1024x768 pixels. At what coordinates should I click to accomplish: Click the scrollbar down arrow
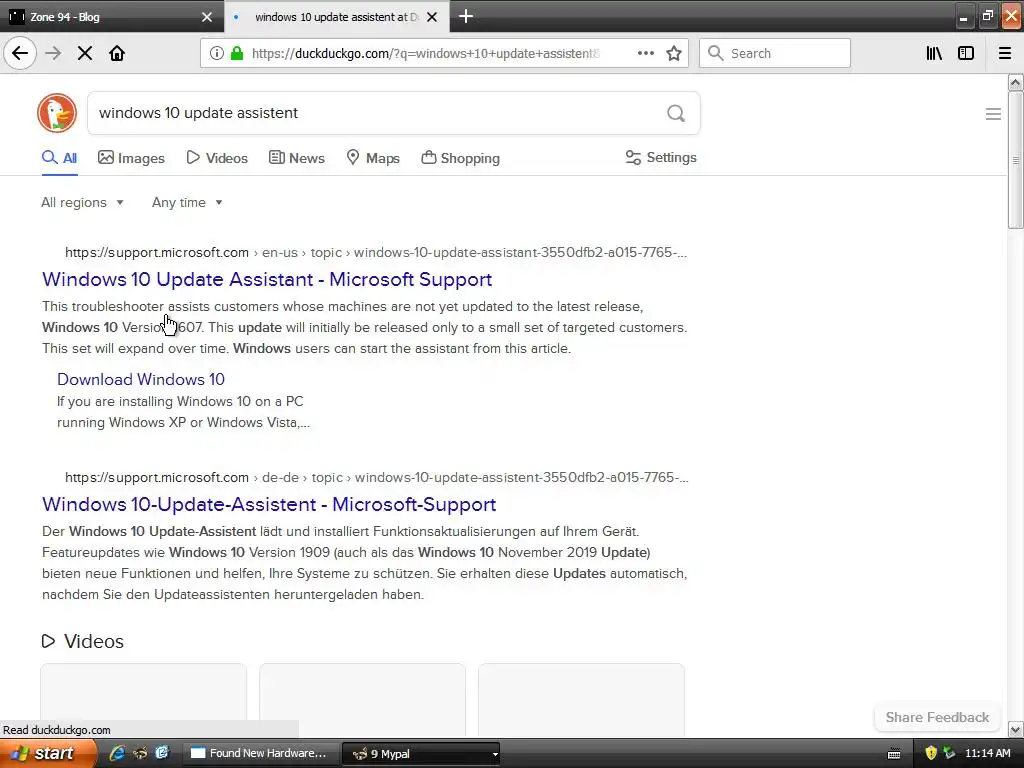[1015, 729]
